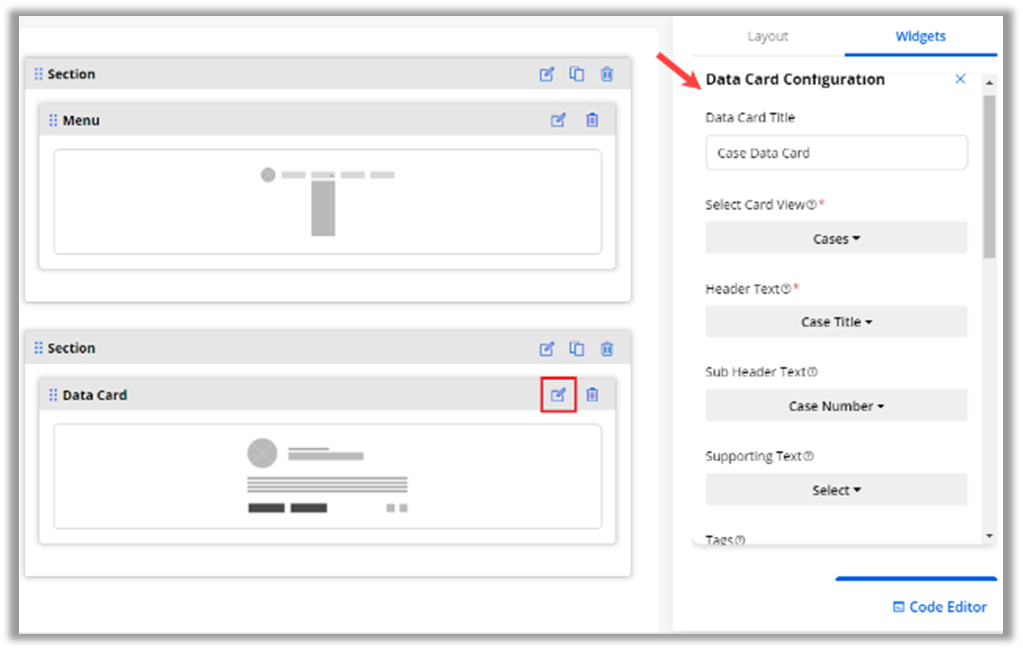Expand the Supporting Text Select dropdown
Viewport: 1023px width, 650px height.
(836, 490)
